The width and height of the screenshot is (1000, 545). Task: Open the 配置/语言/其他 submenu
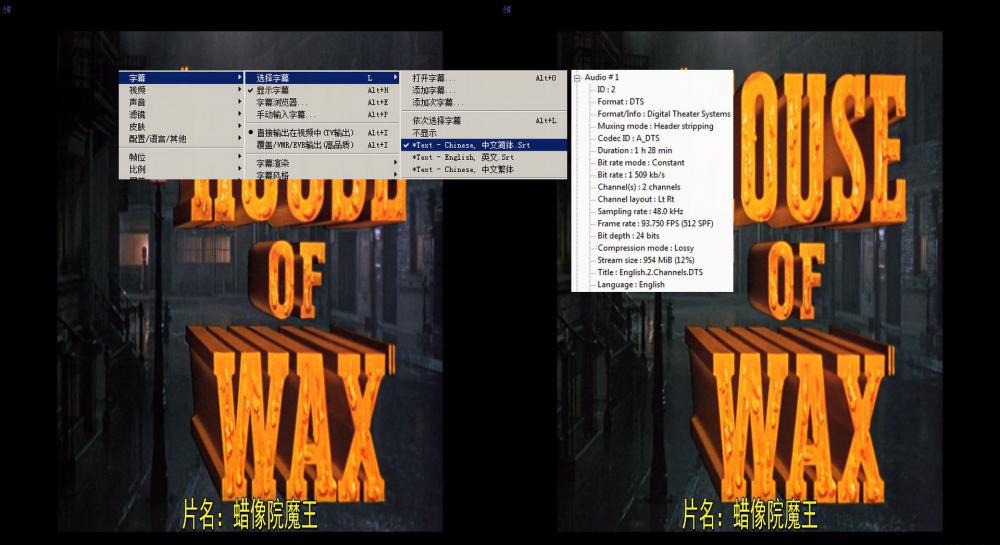click(182, 138)
